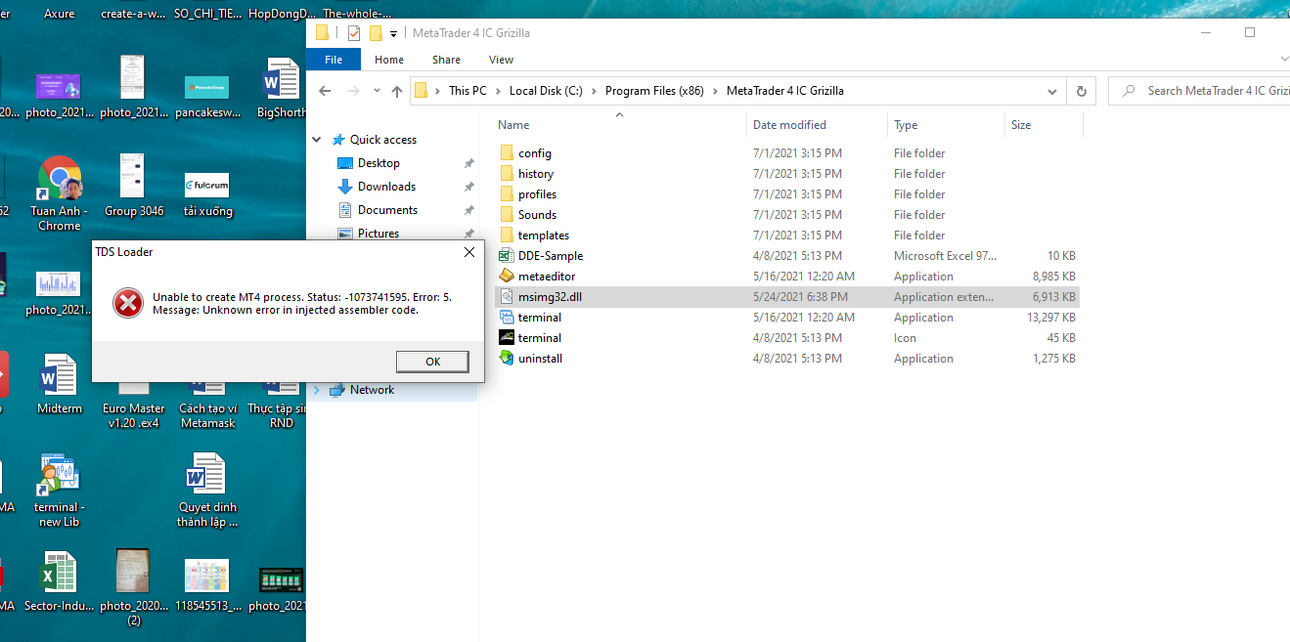Select the Group 3046 desktop file
The height and width of the screenshot is (642, 1290).
click(x=133, y=186)
